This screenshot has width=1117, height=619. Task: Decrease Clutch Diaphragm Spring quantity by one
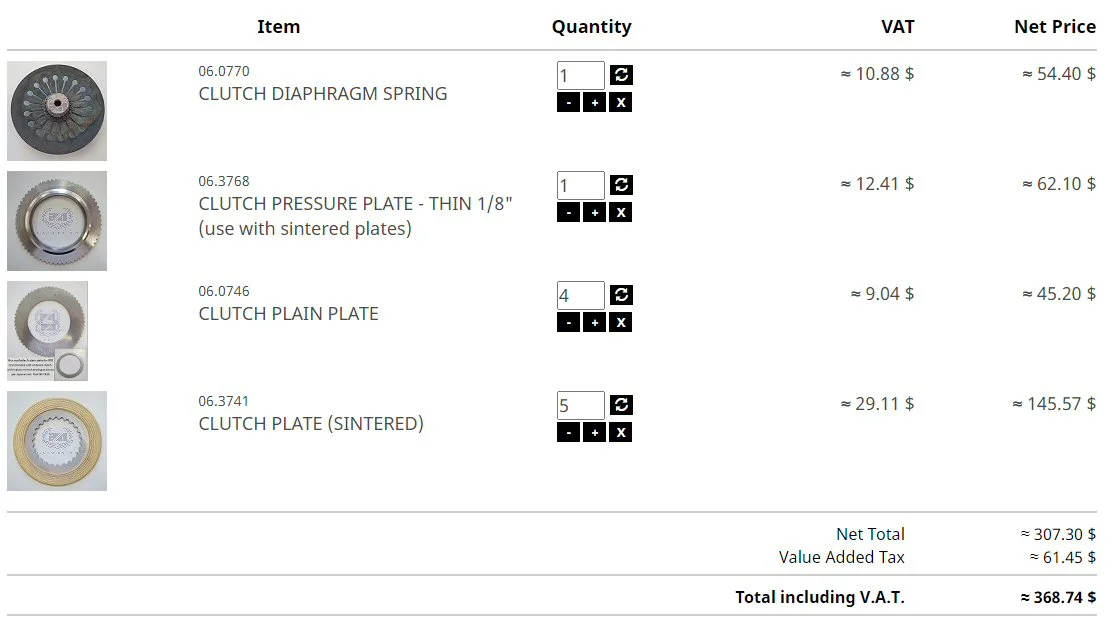568,102
